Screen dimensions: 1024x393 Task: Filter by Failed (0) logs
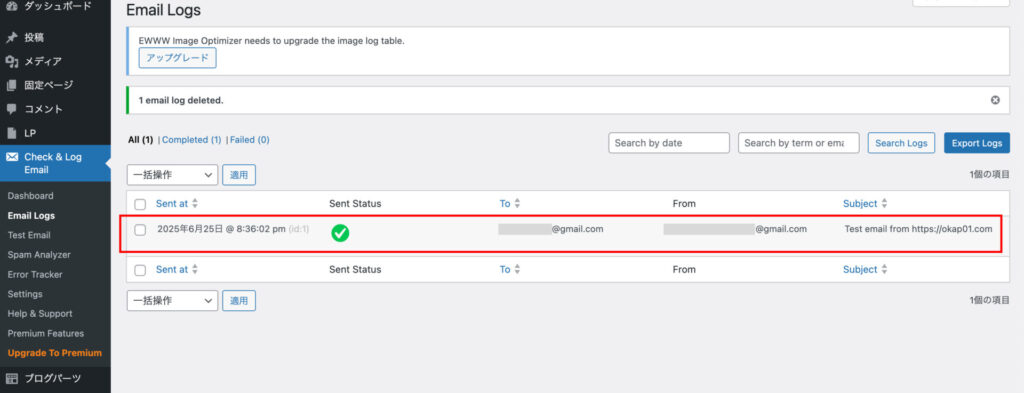pyautogui.click(x=249, y=140)
